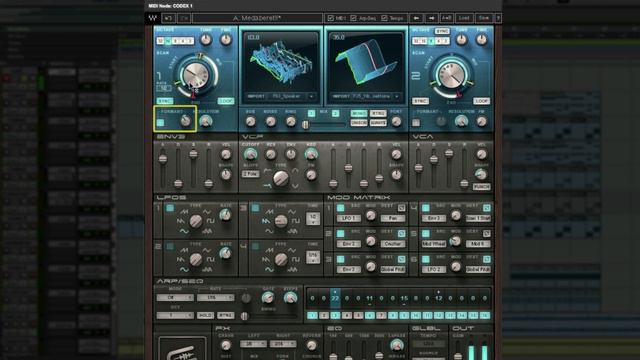This screenshot has height=360, width=640.
Task: Toggle oscillator 2 Loop button
Action: pyautogui.click(x=482, y=100)
